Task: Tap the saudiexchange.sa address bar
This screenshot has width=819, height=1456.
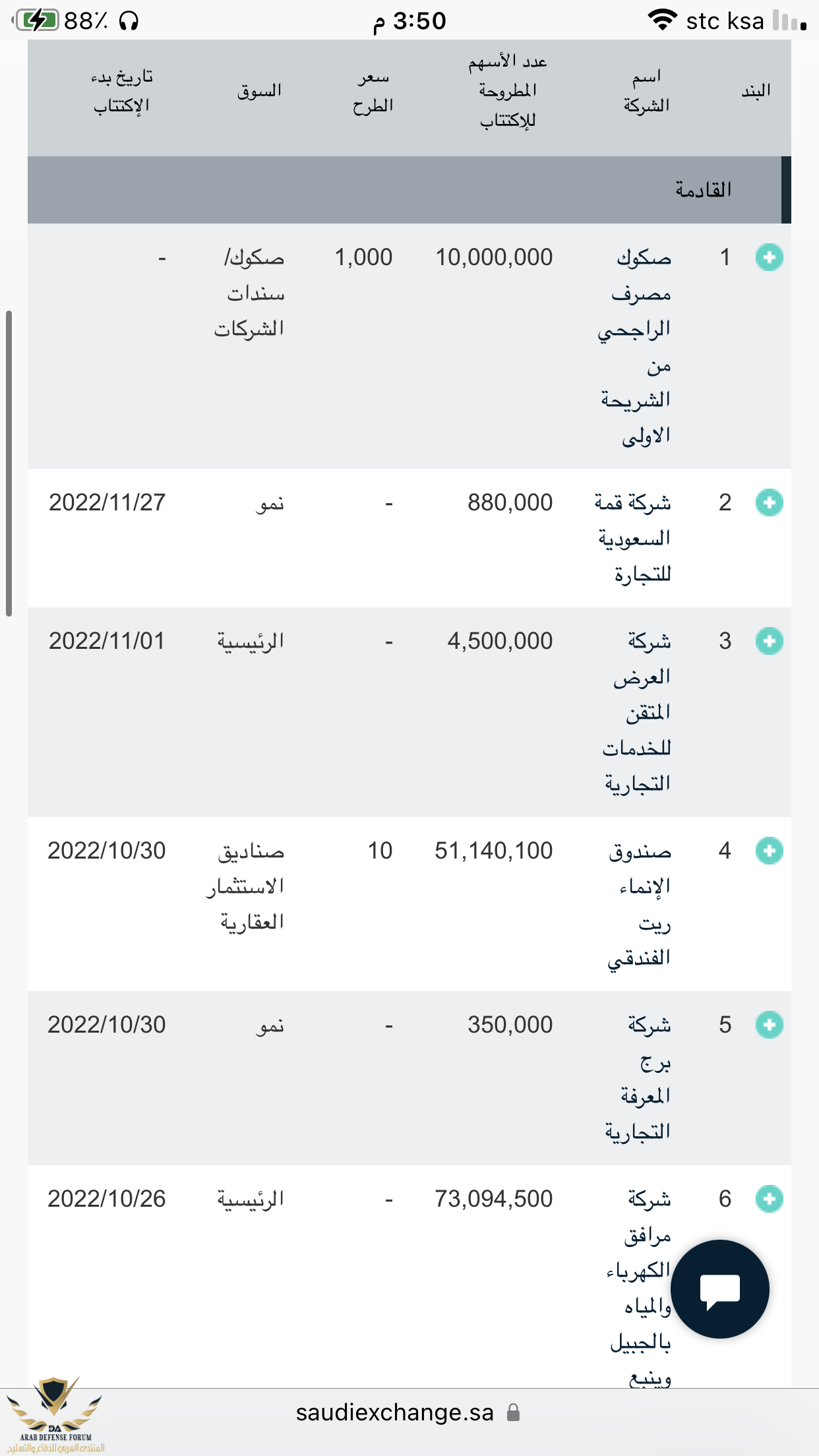Action: pos(394,1412)
